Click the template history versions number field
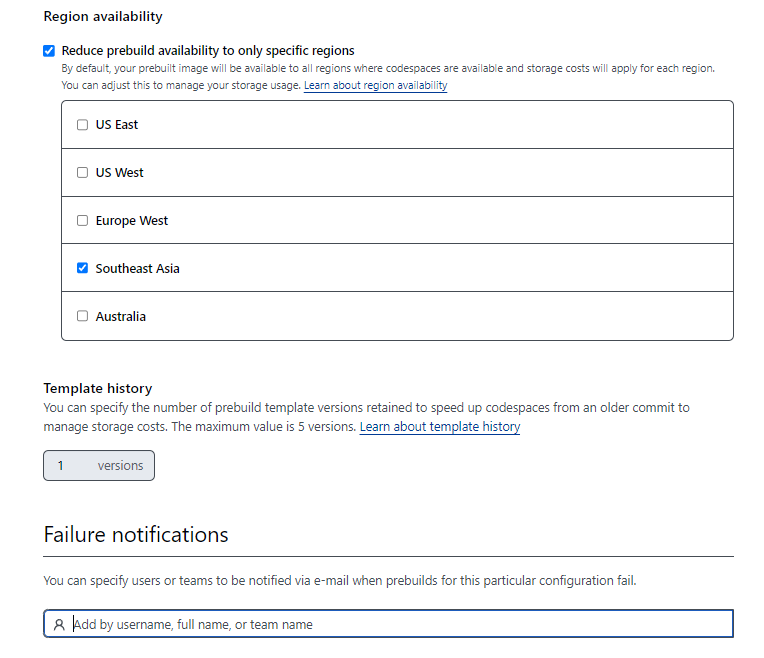764x658 pixels. pos(65,466)
